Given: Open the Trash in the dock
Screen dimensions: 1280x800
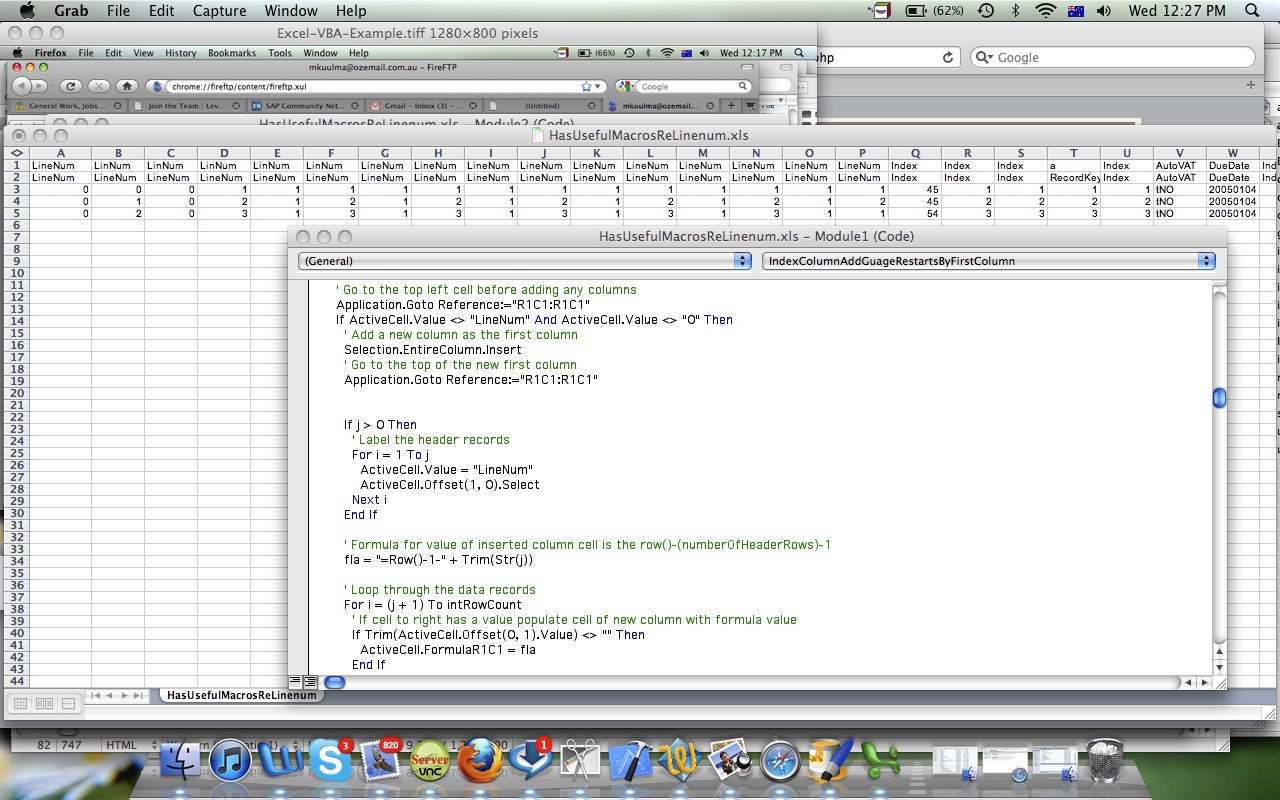Looking at the screenshot, I should click(1104, 762).
